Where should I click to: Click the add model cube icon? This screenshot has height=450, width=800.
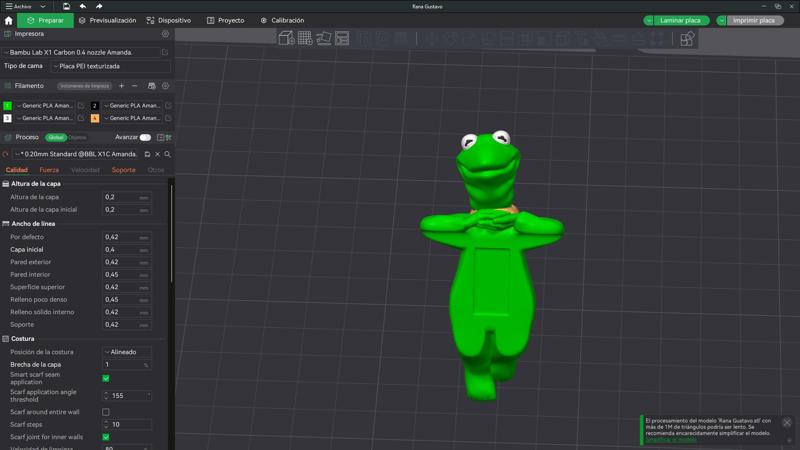click(x=286, y=38)
